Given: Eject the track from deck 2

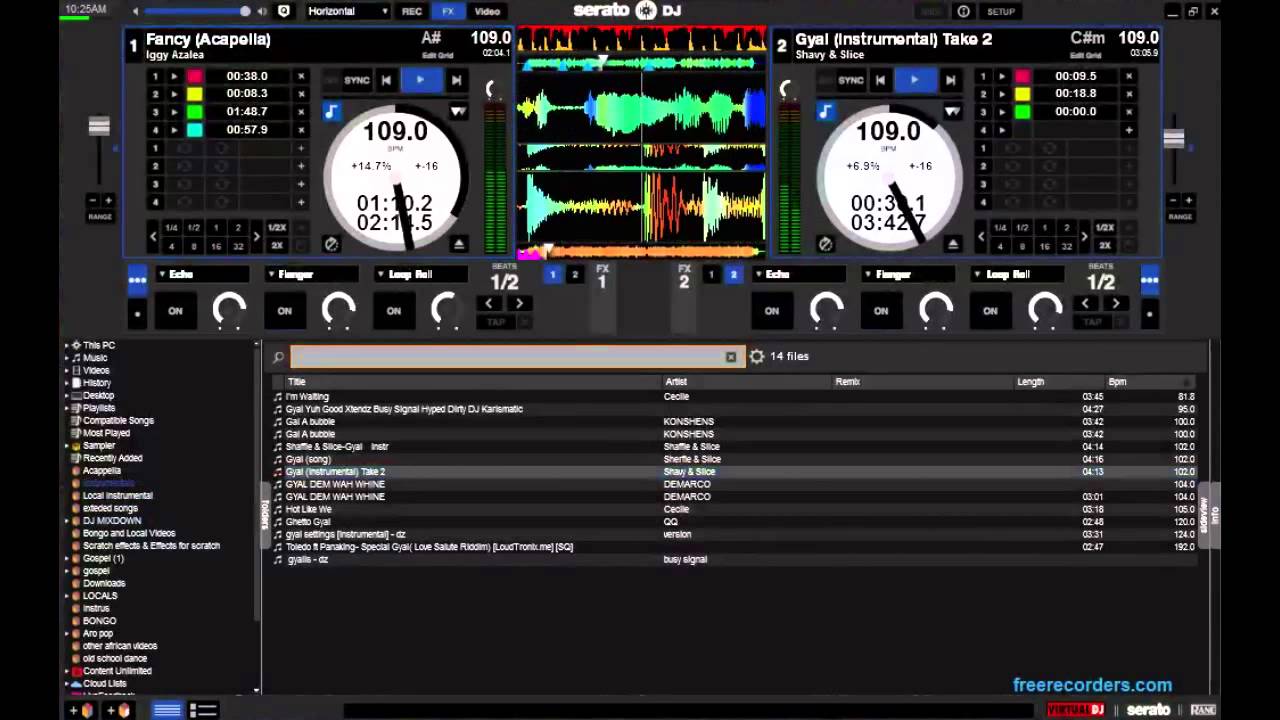Looking at the screenshot, I should pos(952,244).
